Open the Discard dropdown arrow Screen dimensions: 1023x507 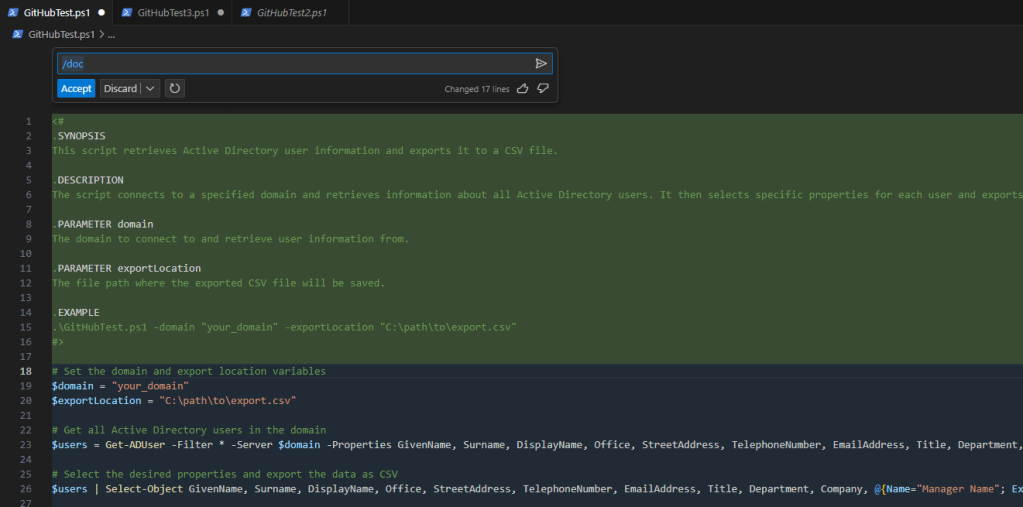point(150,89)
